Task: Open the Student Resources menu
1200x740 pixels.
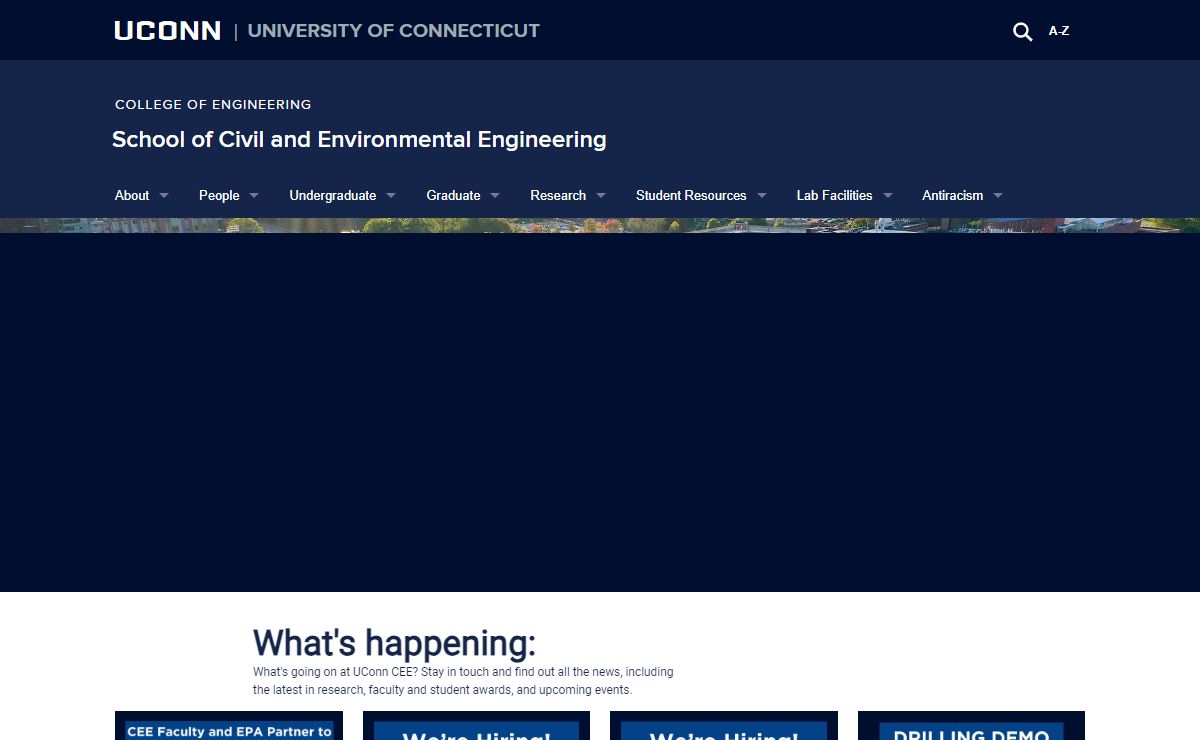Action: (x=691, y=195)
